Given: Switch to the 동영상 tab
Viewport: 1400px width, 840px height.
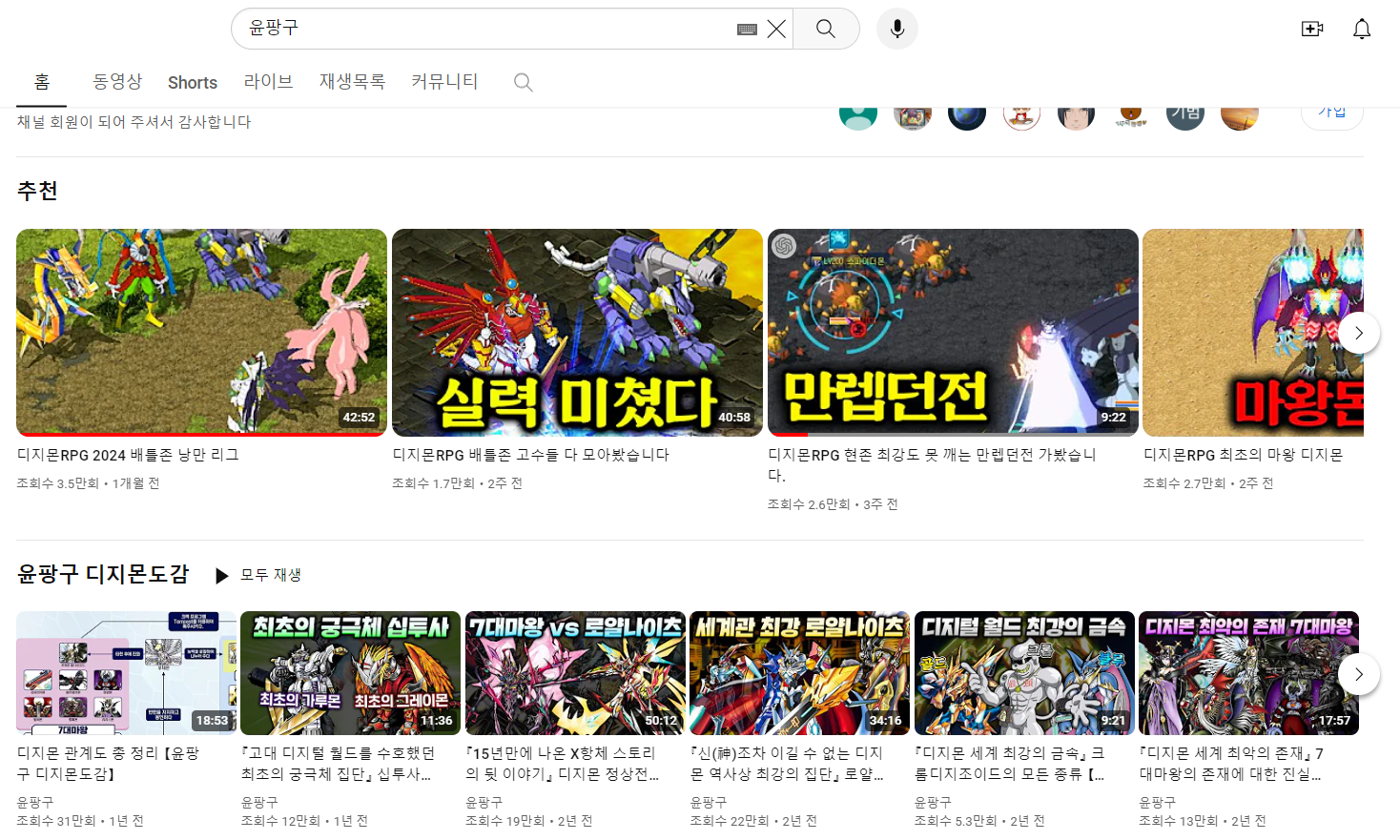Looking at the screenshot, I should 117,82.
